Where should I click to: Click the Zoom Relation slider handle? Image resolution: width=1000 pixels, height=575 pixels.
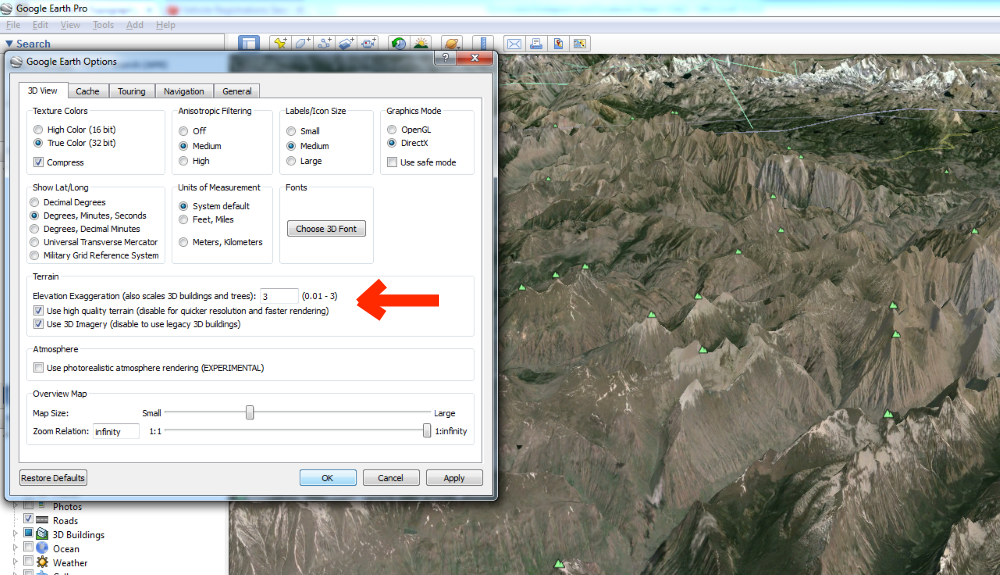point(427,431)
